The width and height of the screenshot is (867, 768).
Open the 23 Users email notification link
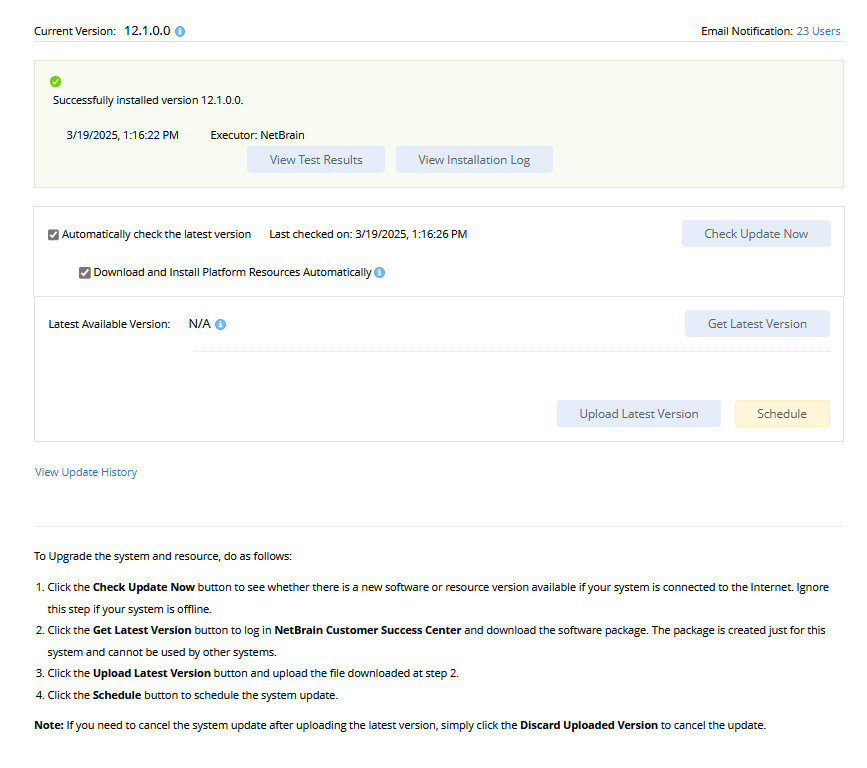click(818, 31)
